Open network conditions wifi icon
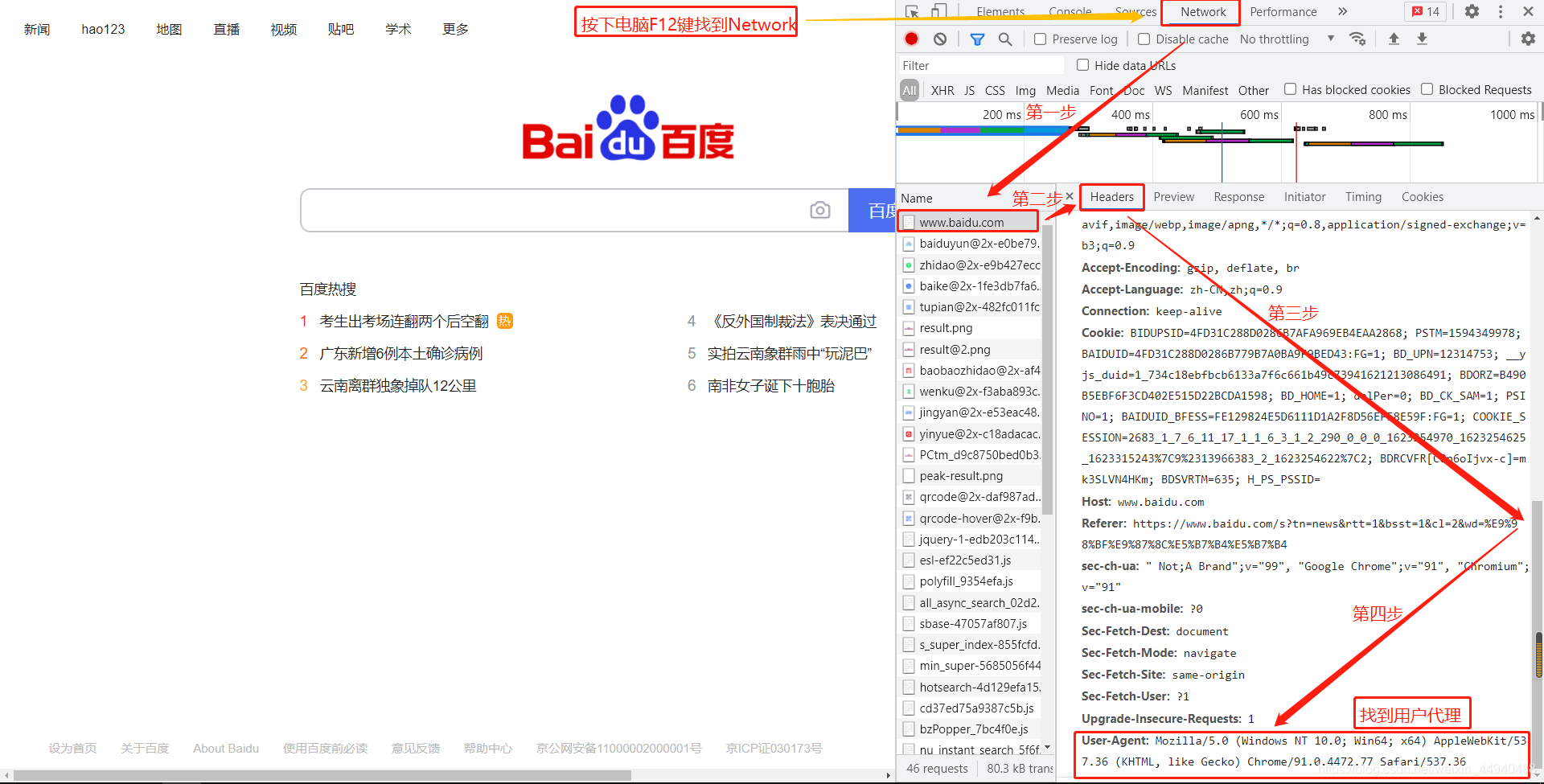 pyautogui.click(x=1357, y=39)
